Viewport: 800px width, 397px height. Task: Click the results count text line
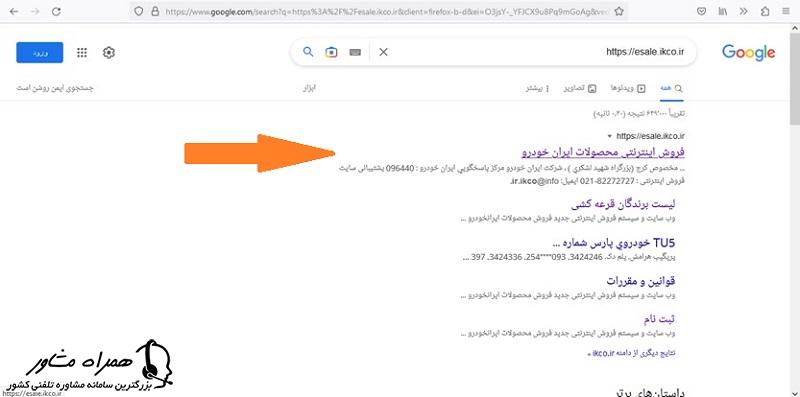coord(639,114)
